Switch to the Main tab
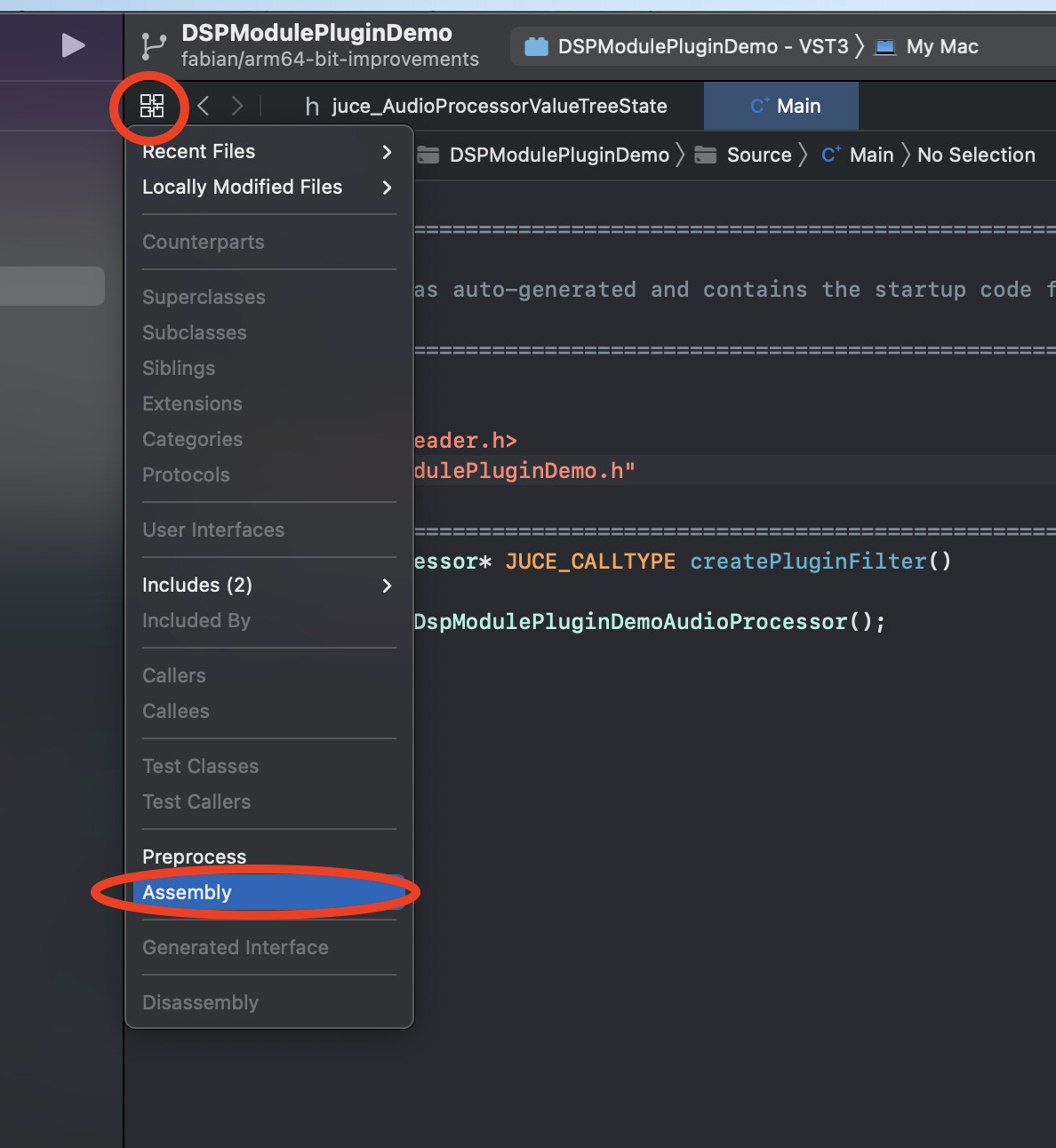Screen dimensions: 1056x1148 (x=781, y=106)
